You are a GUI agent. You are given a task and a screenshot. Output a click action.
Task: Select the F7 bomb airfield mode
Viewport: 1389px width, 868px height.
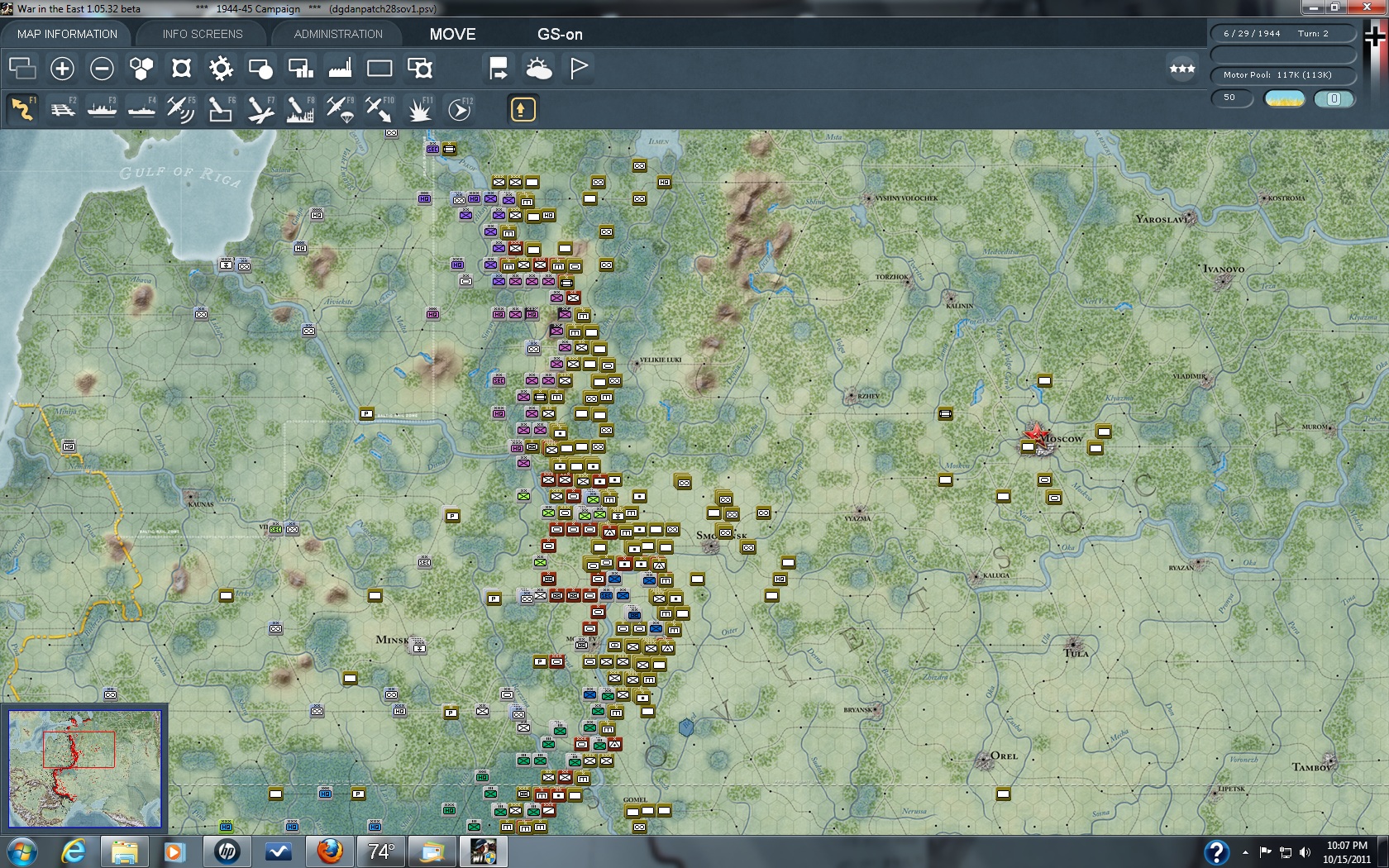coord(260,109)
